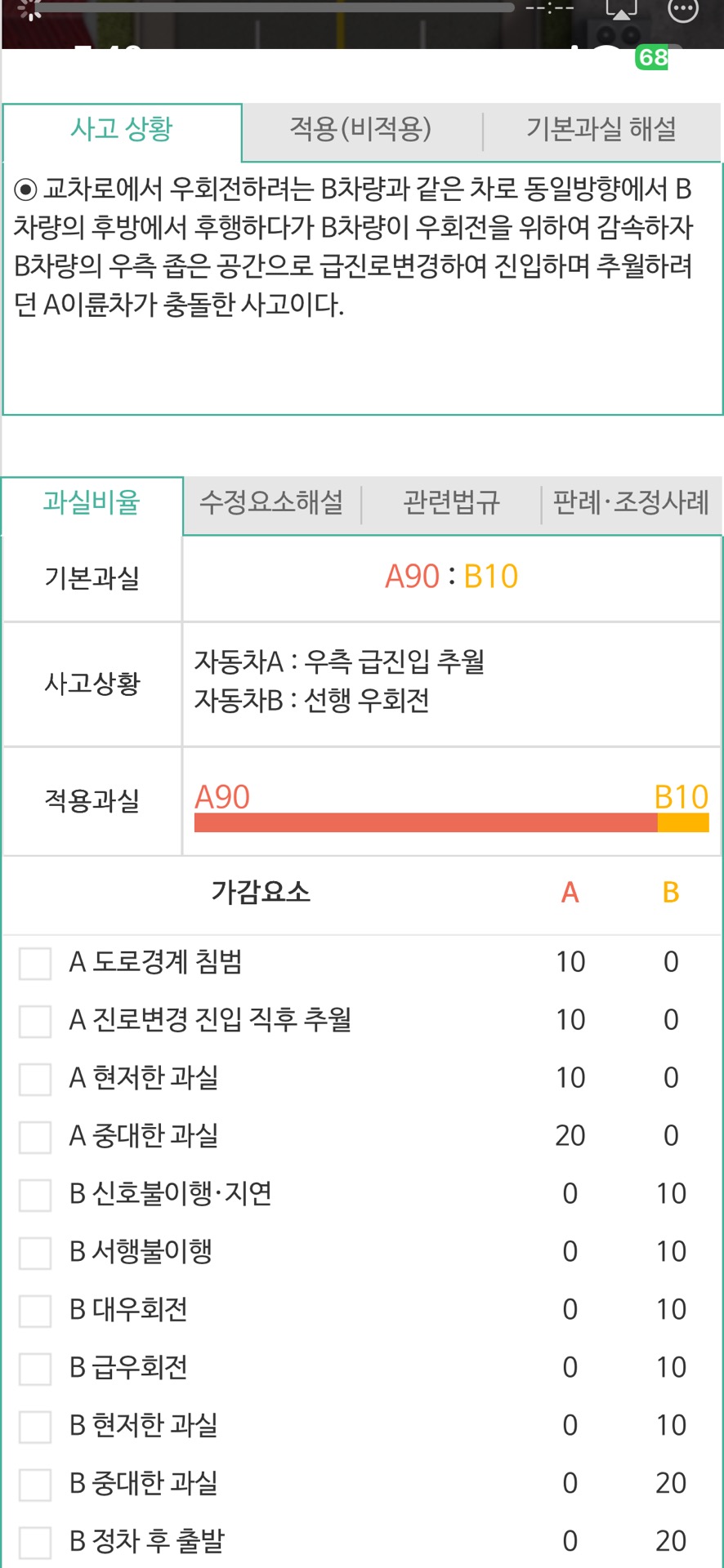Check the B 급우회전 checkbox

tap(35, 1369)
